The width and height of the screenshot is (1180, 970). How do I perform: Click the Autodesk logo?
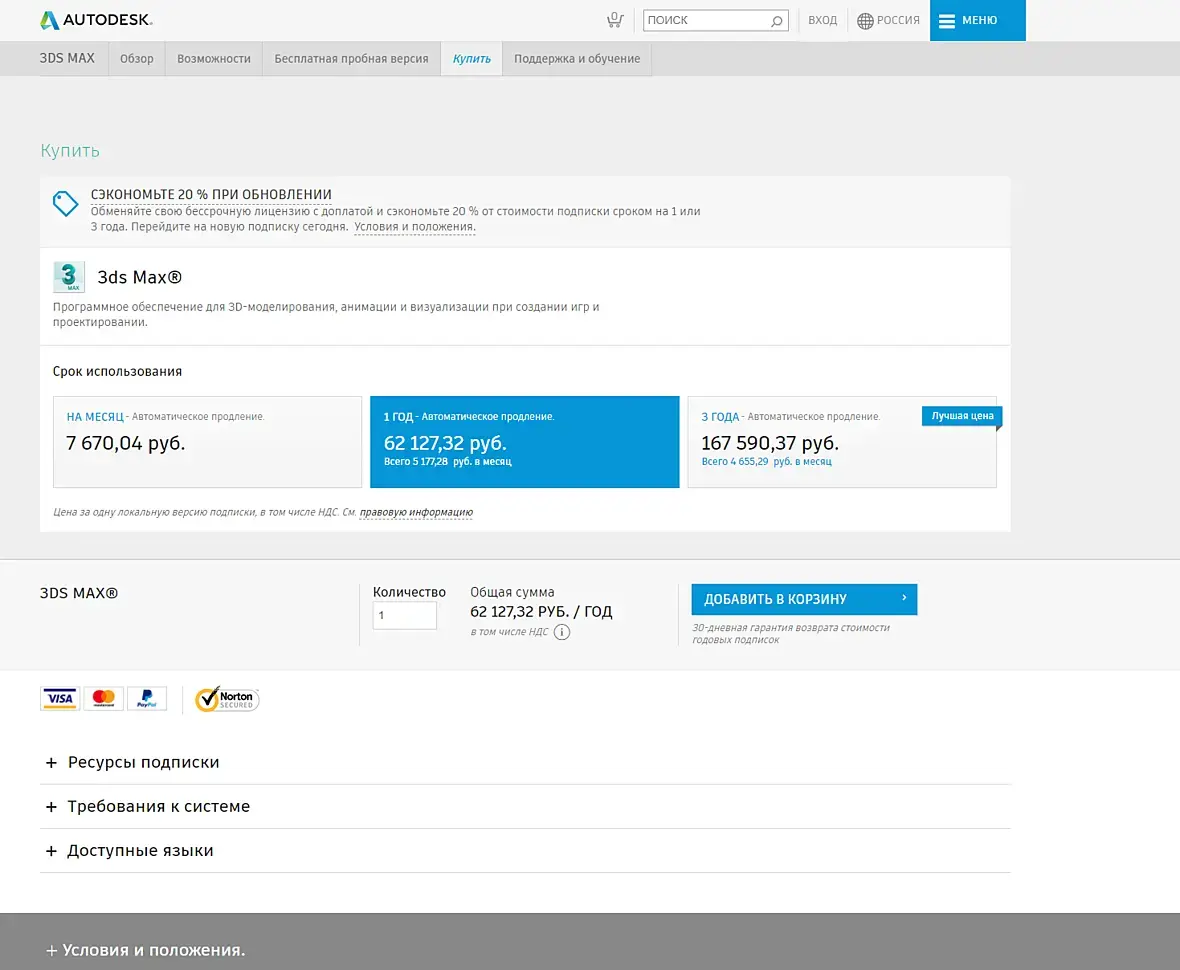[x=96, y=20]
